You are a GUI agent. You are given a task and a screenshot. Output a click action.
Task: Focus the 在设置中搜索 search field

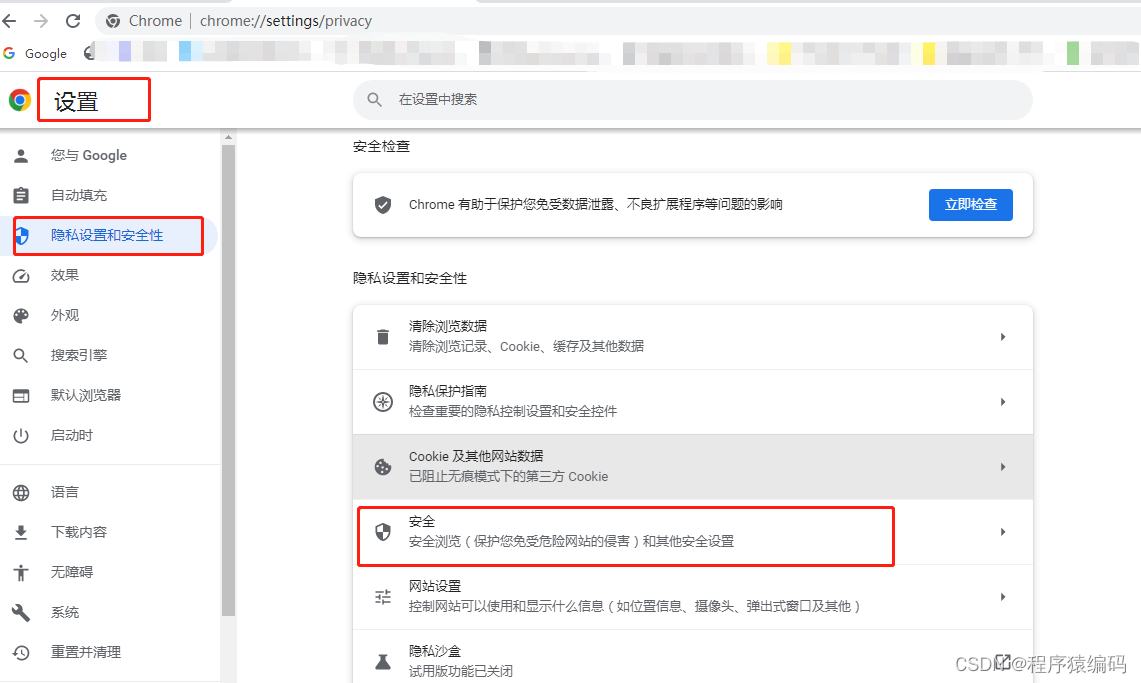click(693, 100)
